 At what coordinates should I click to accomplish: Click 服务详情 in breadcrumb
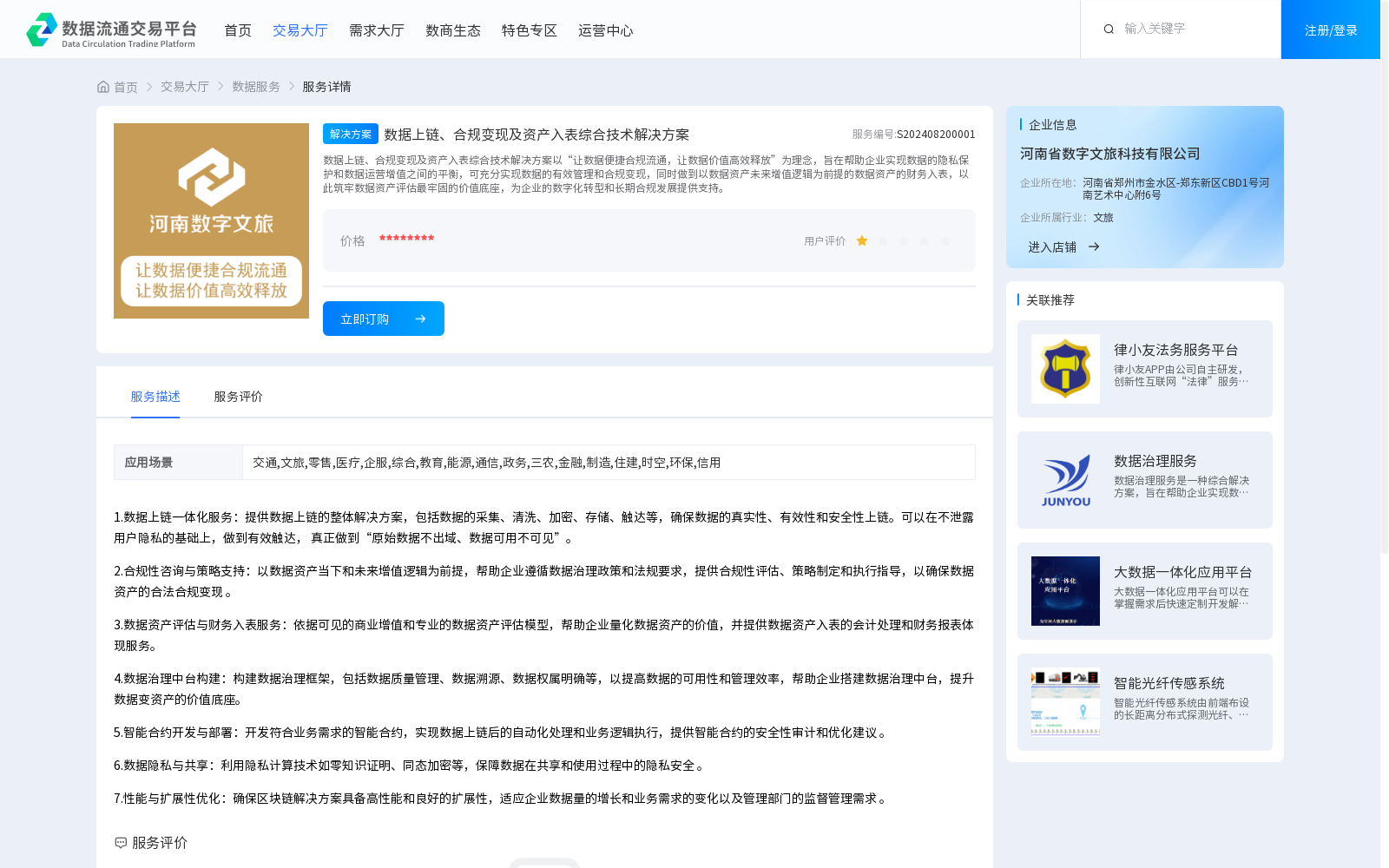click(326, 87)
